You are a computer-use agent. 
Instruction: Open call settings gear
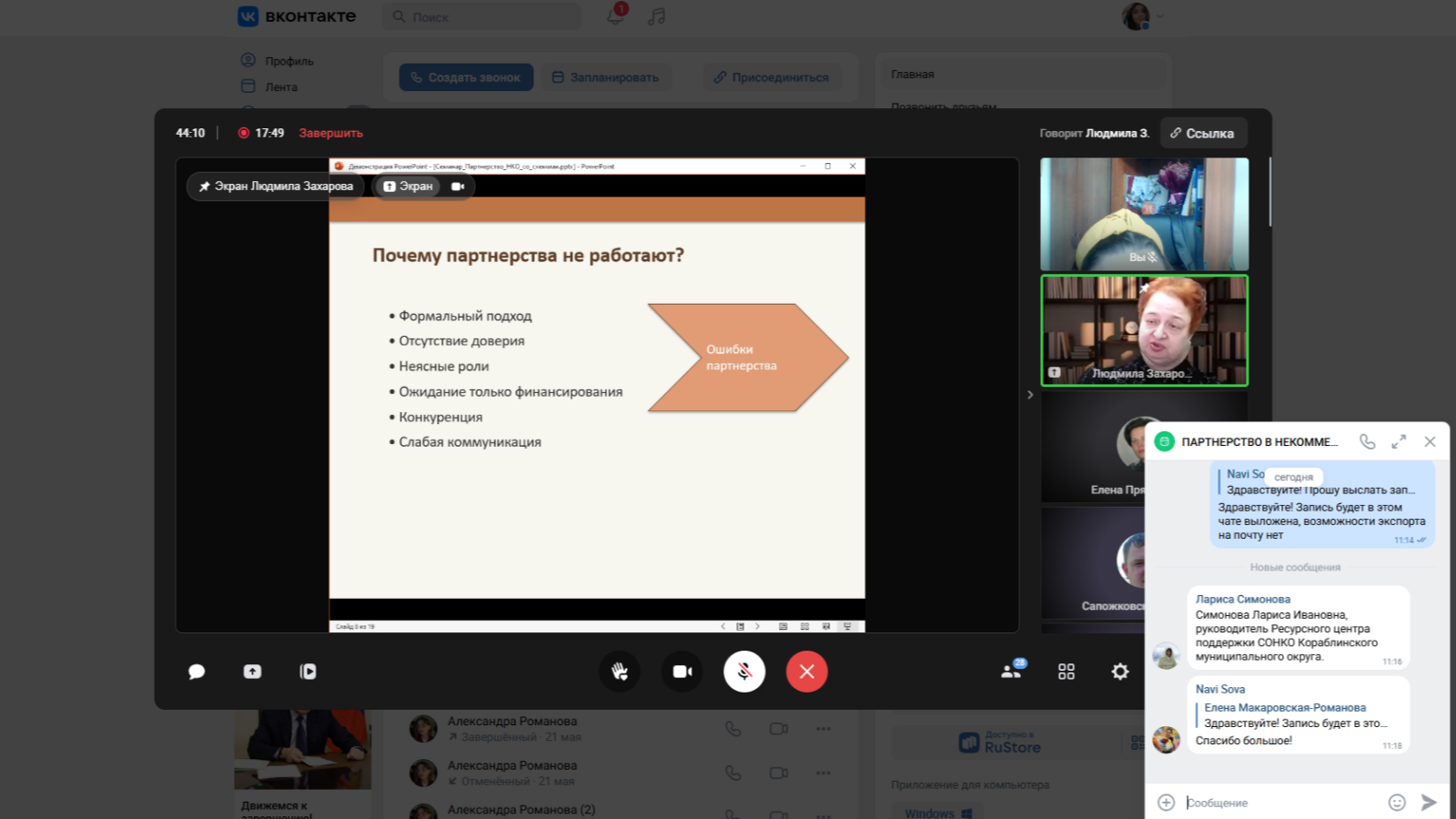pyautogui.click(x=1120, y=672)
